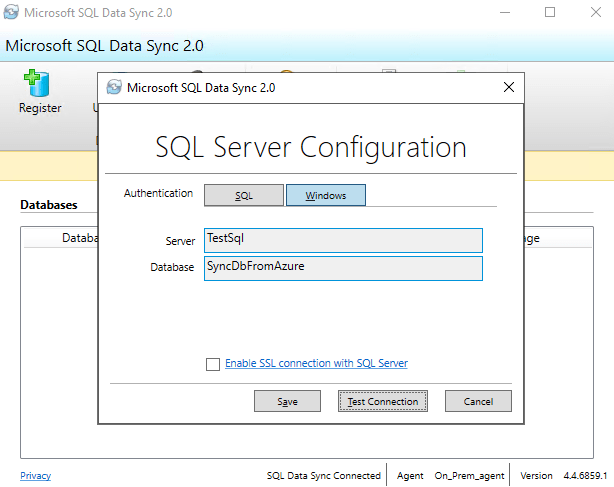
Task: Select Windows authentication tab
Action: 326,195
